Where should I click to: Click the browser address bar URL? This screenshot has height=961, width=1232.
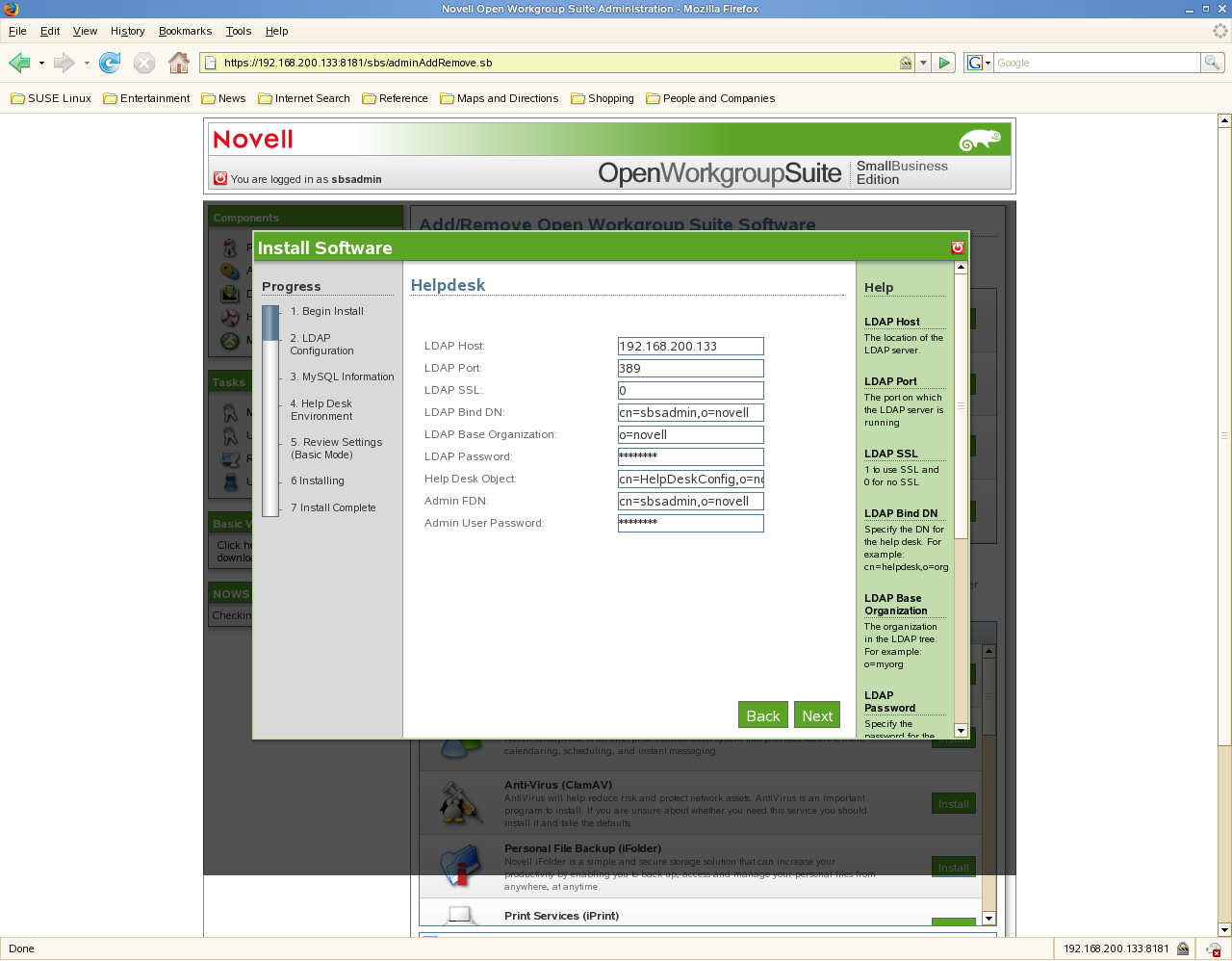(x=558, y=63)
